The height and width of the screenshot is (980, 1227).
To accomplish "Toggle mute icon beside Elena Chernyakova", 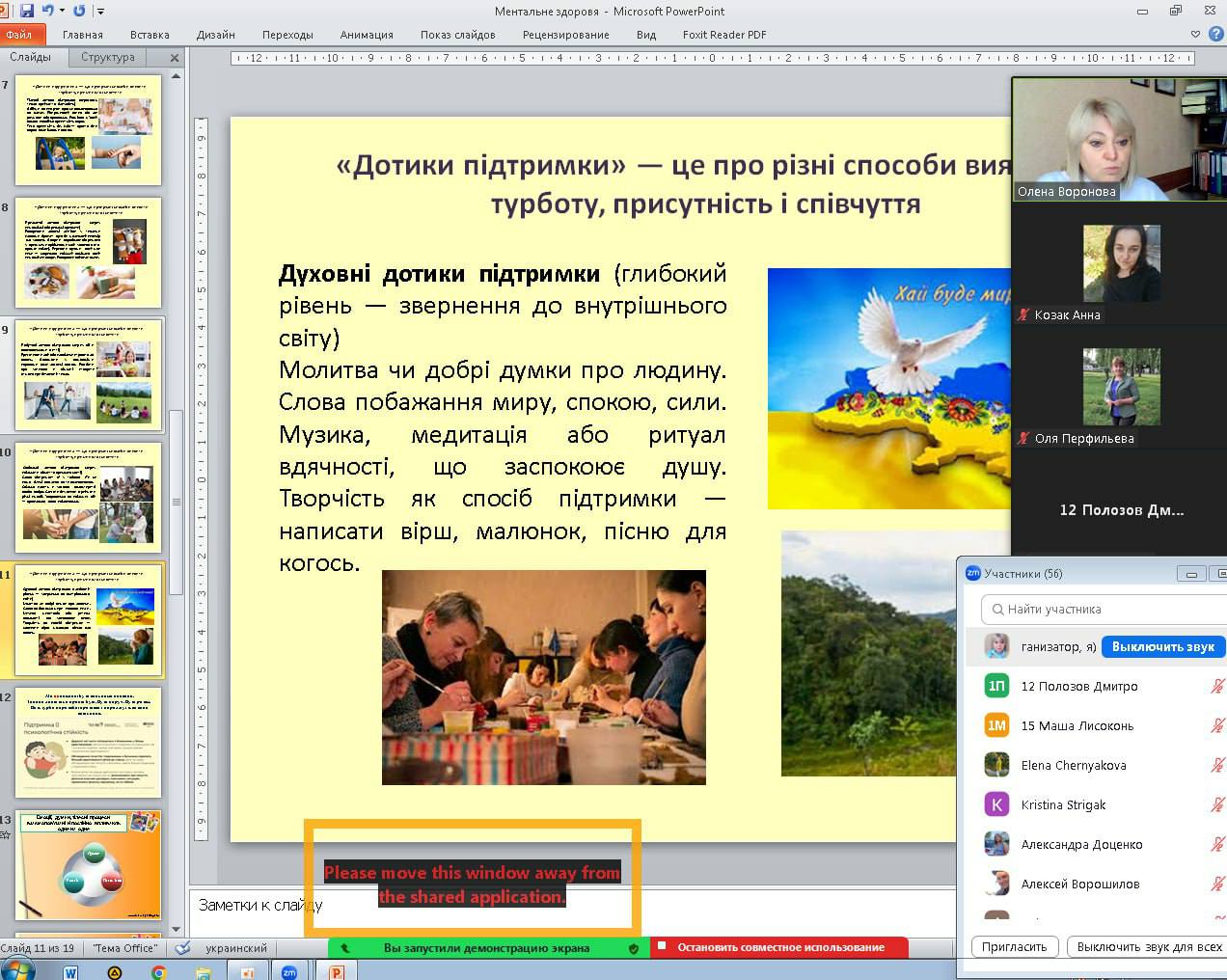I will [x=1217, y=765].
